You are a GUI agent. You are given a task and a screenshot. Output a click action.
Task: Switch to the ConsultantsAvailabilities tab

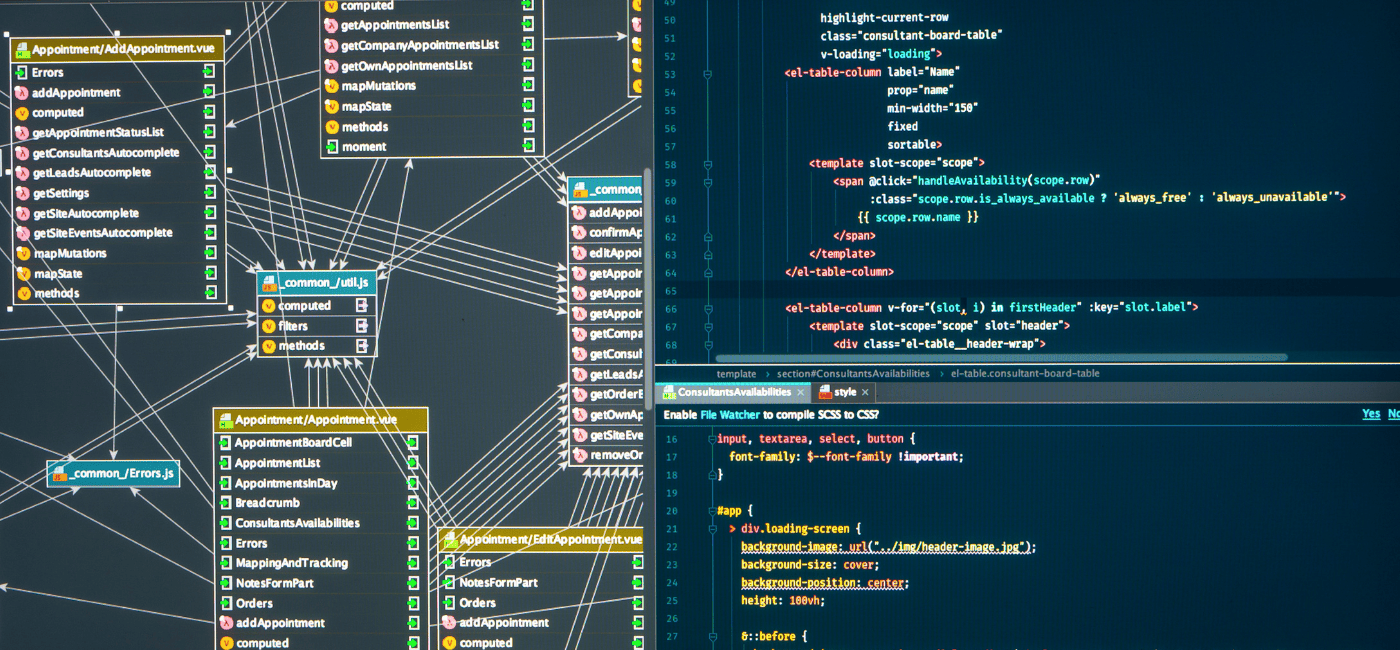[727, 392]
